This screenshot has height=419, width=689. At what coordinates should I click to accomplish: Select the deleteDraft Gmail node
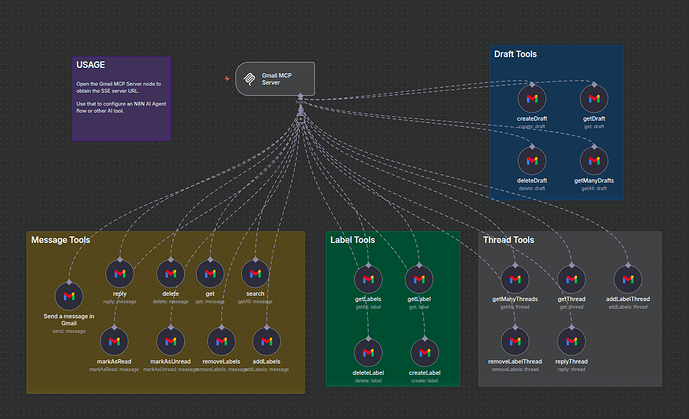click(x=532, y=161)
